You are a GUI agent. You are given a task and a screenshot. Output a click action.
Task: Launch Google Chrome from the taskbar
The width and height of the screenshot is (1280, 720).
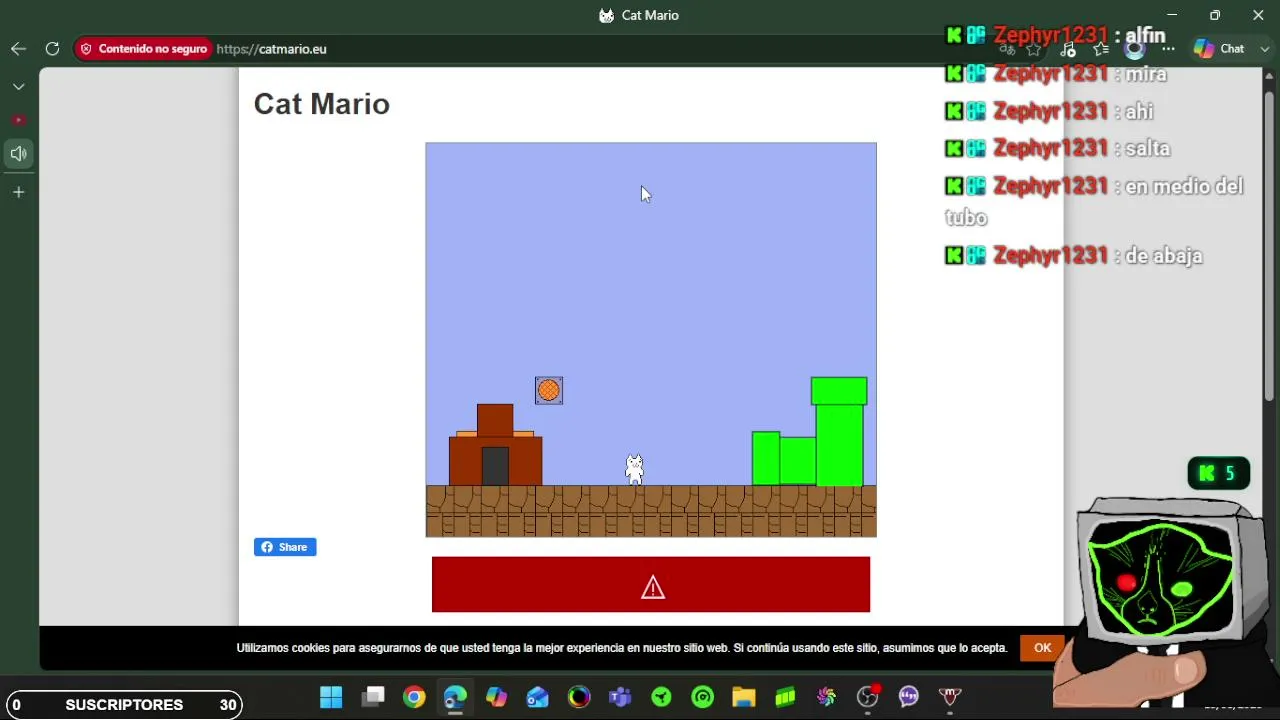[x=414, y=697]
